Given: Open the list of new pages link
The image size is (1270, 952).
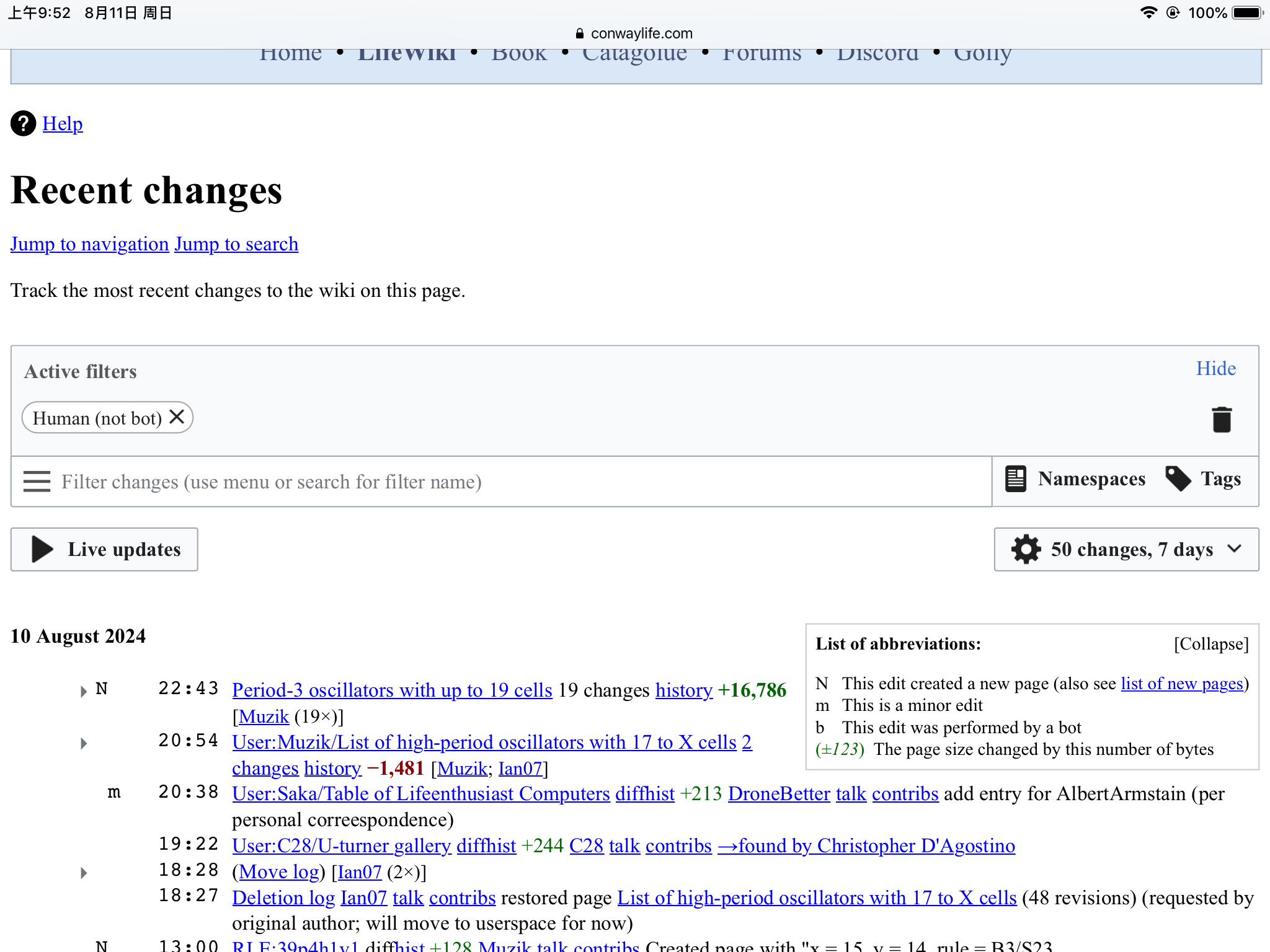Looking at the screenshot, I should 1182,683.
